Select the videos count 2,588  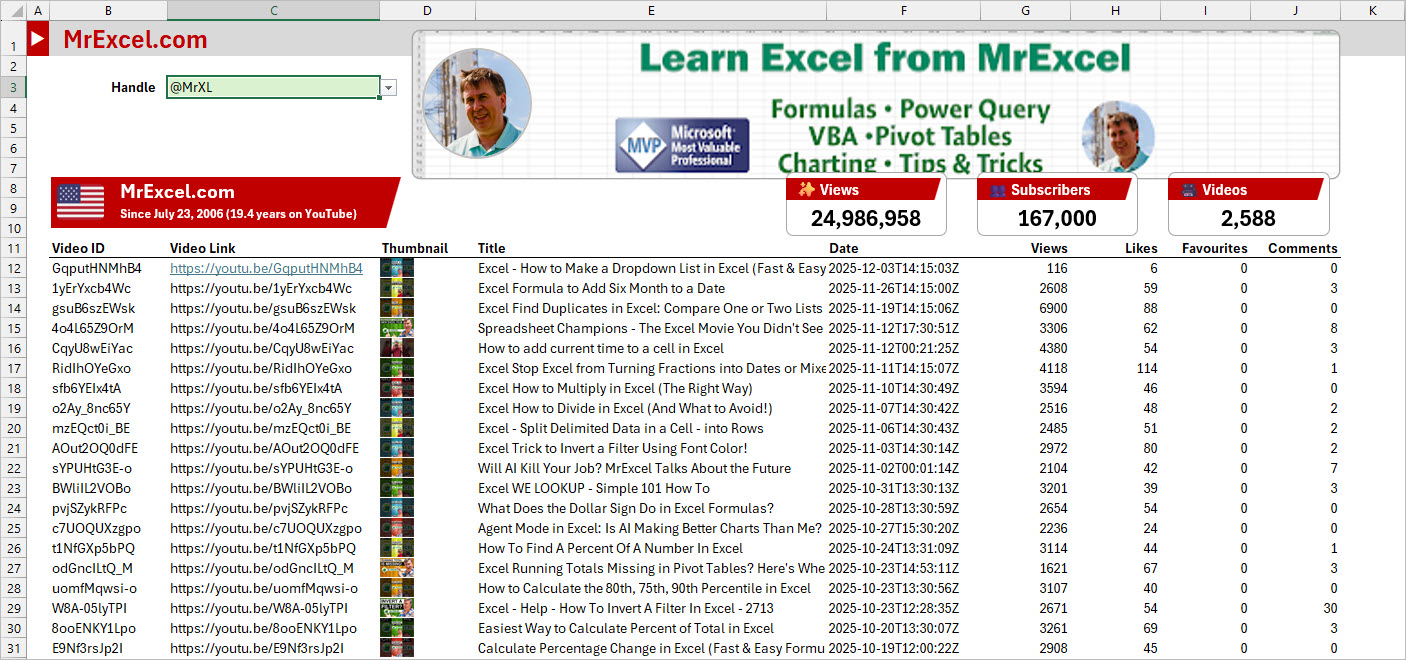tap(1248, 218)
